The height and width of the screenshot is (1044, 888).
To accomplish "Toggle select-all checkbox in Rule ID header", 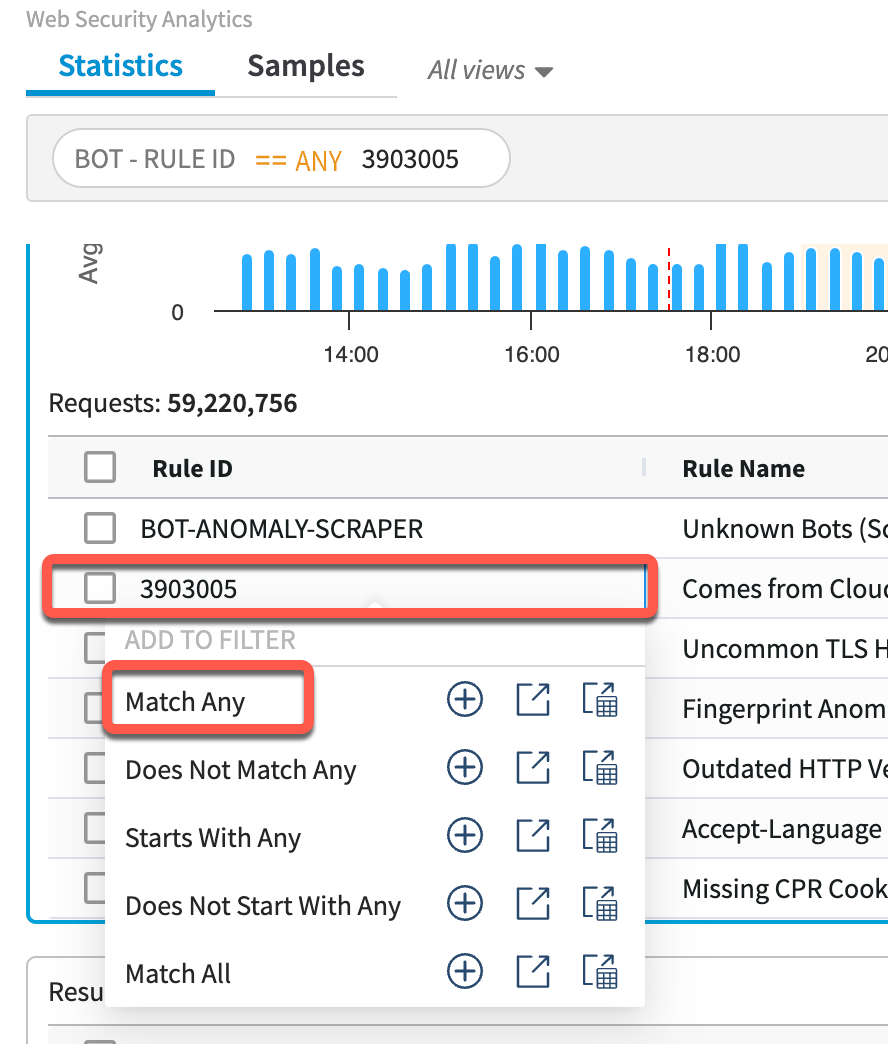I will pyautogui.click(x=100, y=467).
